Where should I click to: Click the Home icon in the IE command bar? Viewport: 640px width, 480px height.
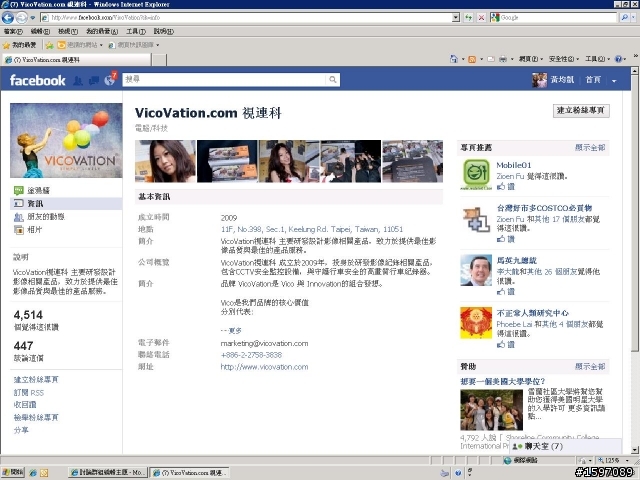pyautogui.click(x=453, y=59)
